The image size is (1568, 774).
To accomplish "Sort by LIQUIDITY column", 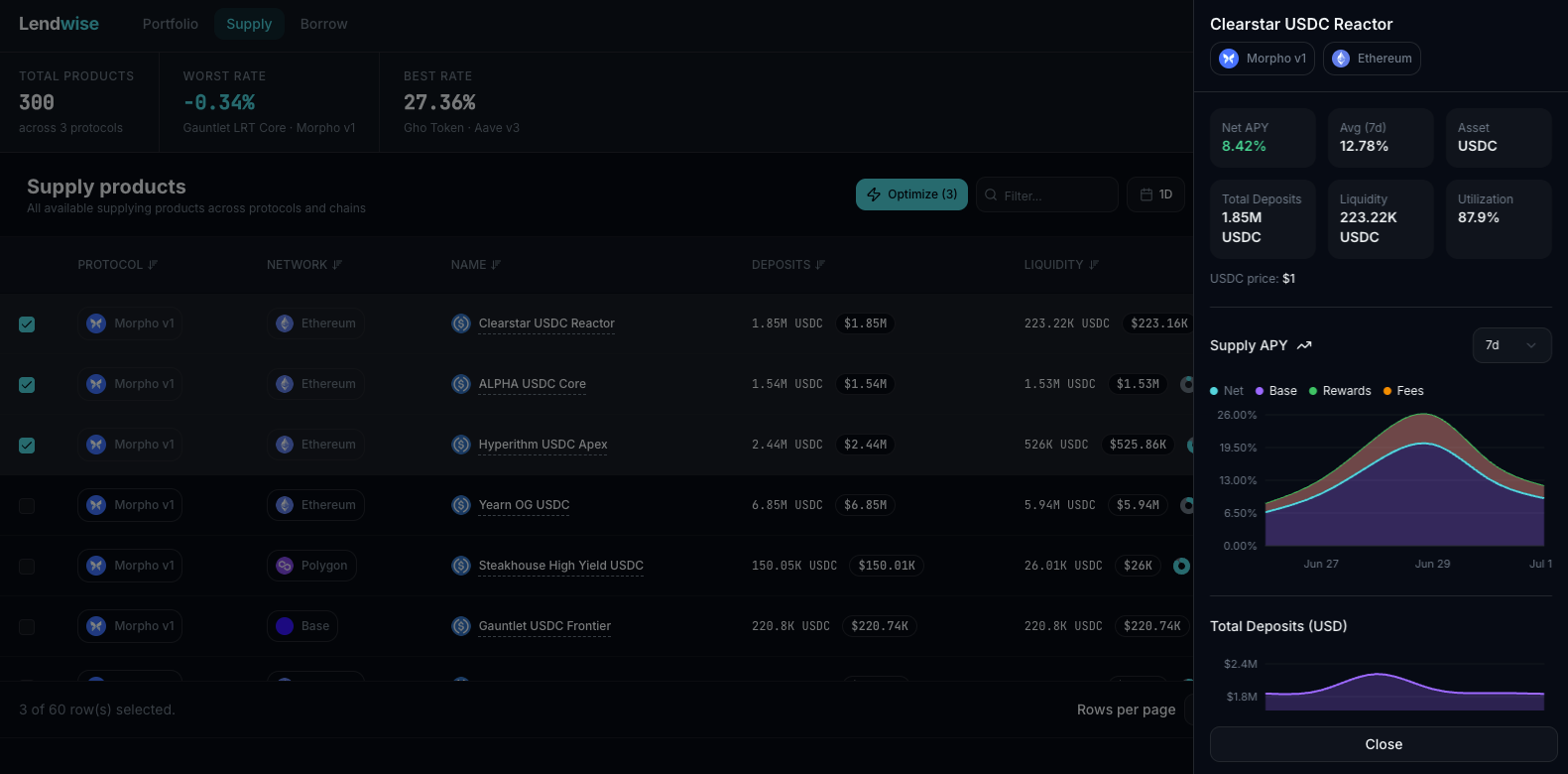I will 1060,265.
